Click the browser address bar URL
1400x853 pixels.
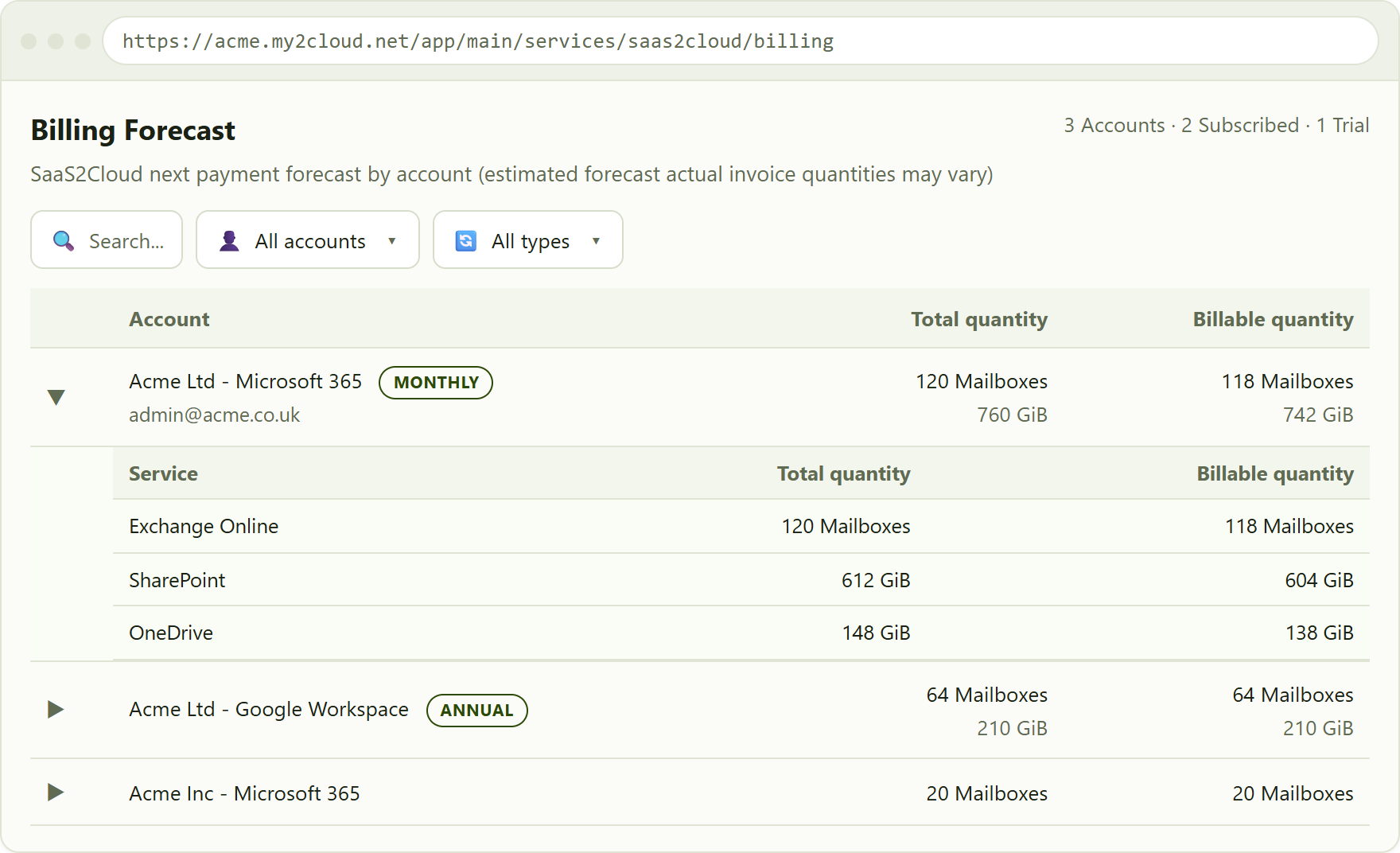(478, 41)
